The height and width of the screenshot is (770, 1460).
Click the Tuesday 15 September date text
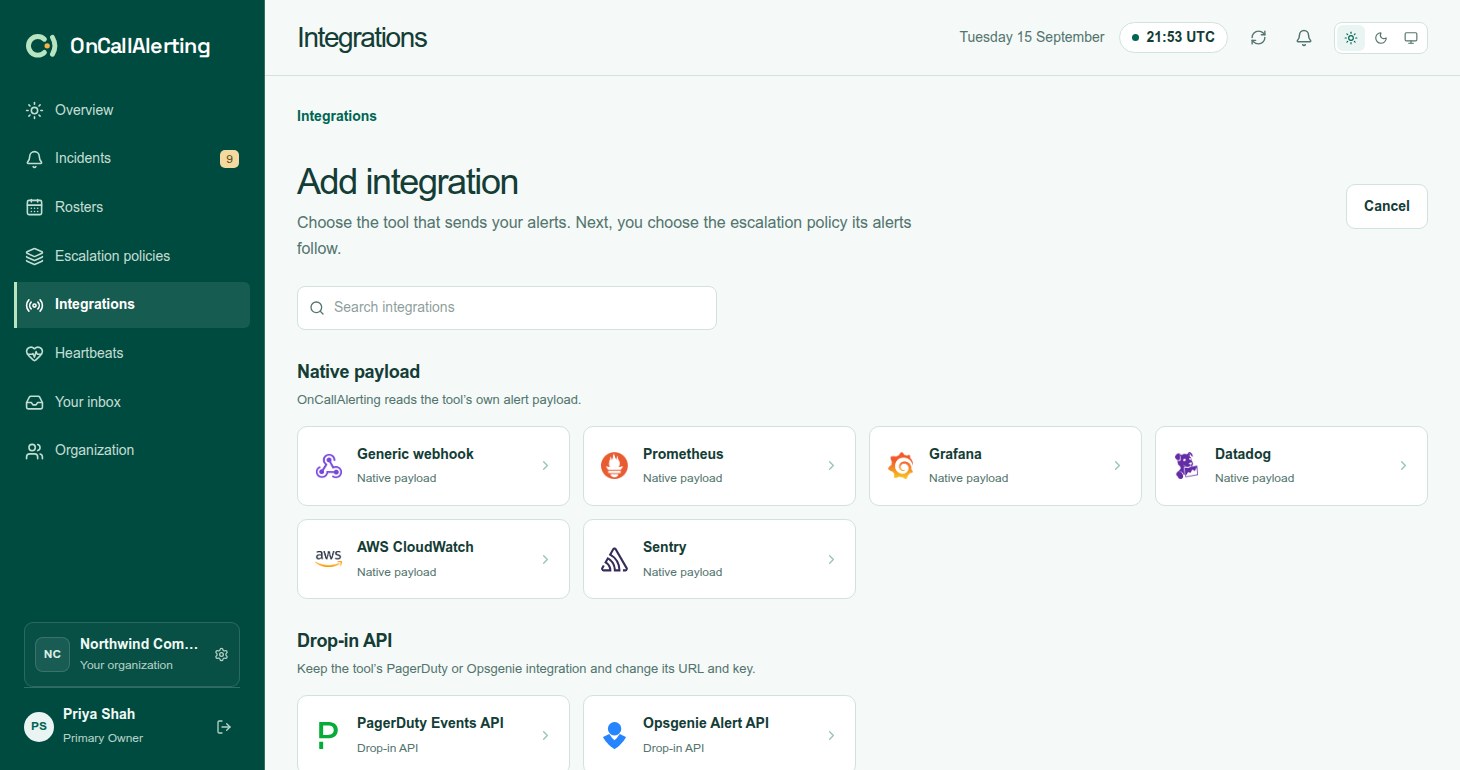pyautogui.click(x=1032, y=38)
